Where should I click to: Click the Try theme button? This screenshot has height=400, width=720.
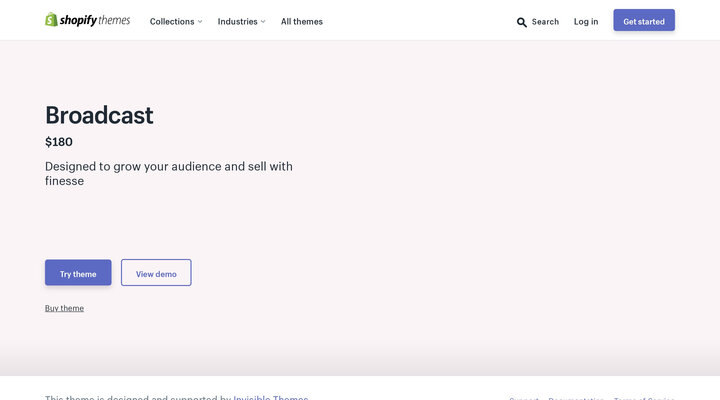pos(78,272)
